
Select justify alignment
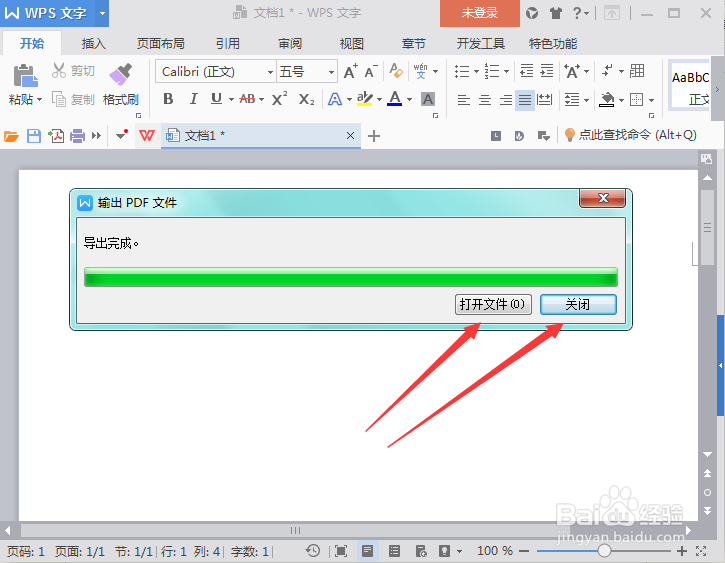(525, 99)
